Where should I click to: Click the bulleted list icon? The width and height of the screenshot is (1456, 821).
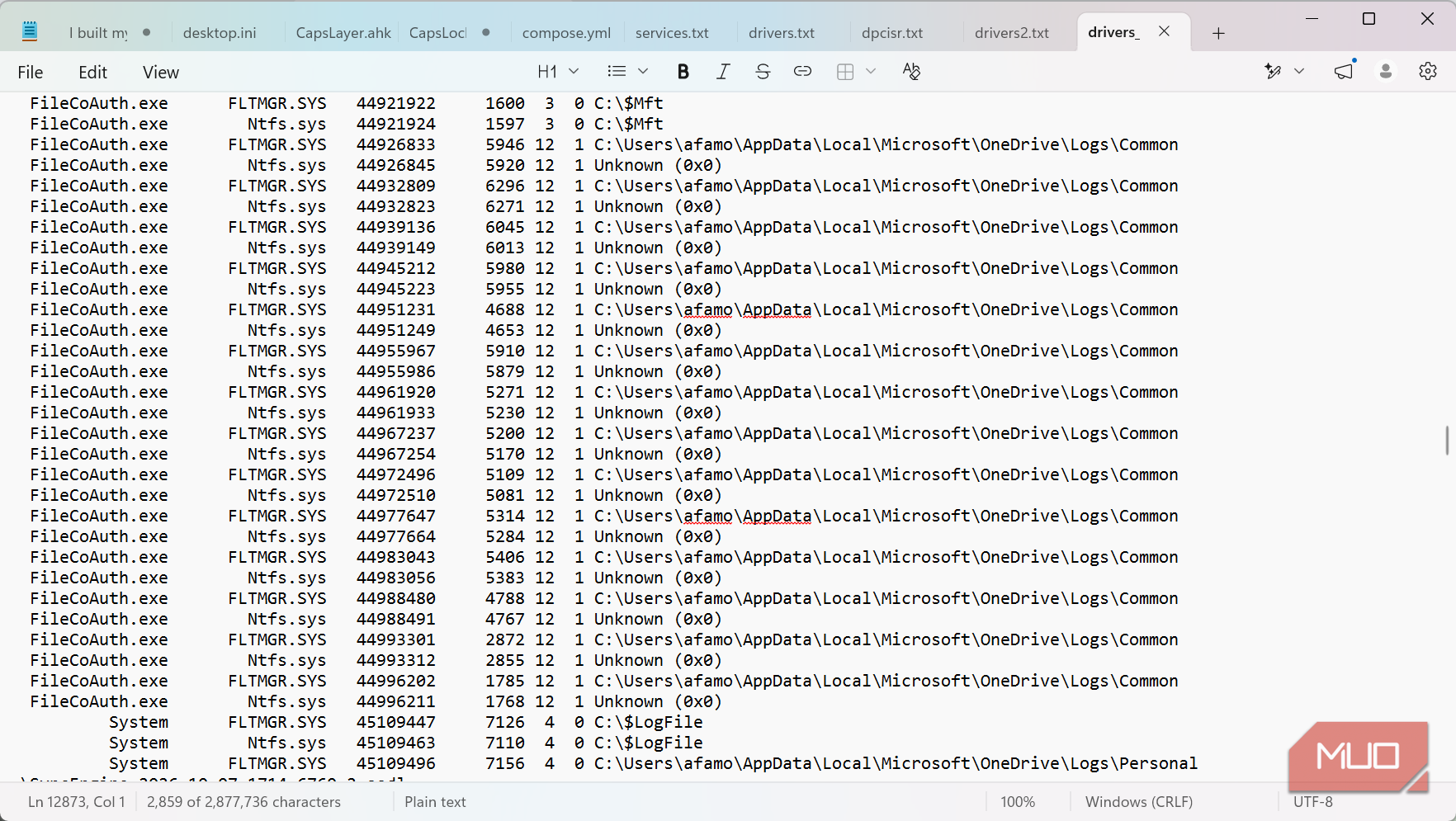(617, 72)
